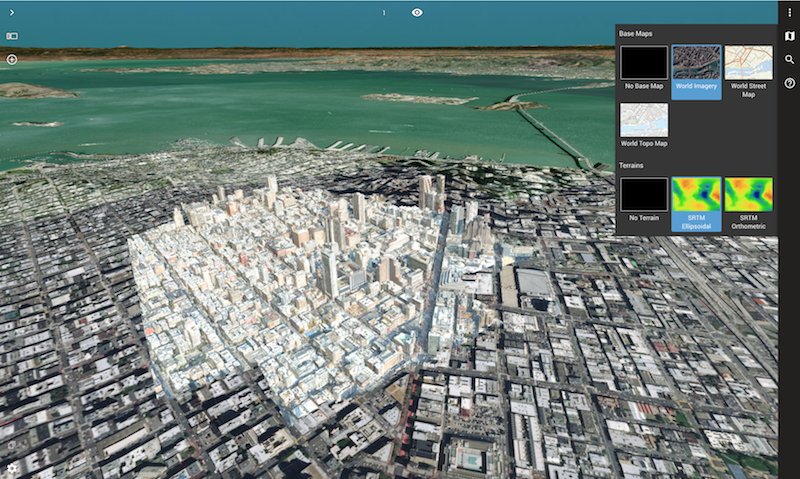Expand the left side panel chevron
Image resolution: width=800 pixels, height=479 pixels.
click(12, 12)
